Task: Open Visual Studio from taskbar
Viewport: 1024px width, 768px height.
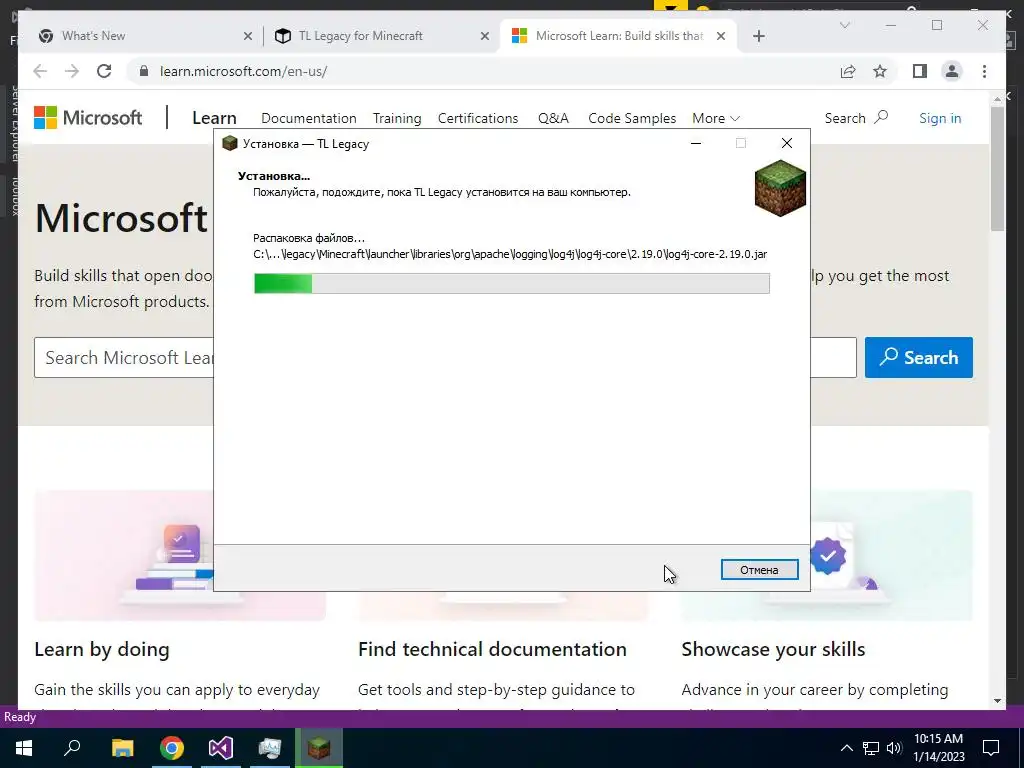Action: click(221, 748)
